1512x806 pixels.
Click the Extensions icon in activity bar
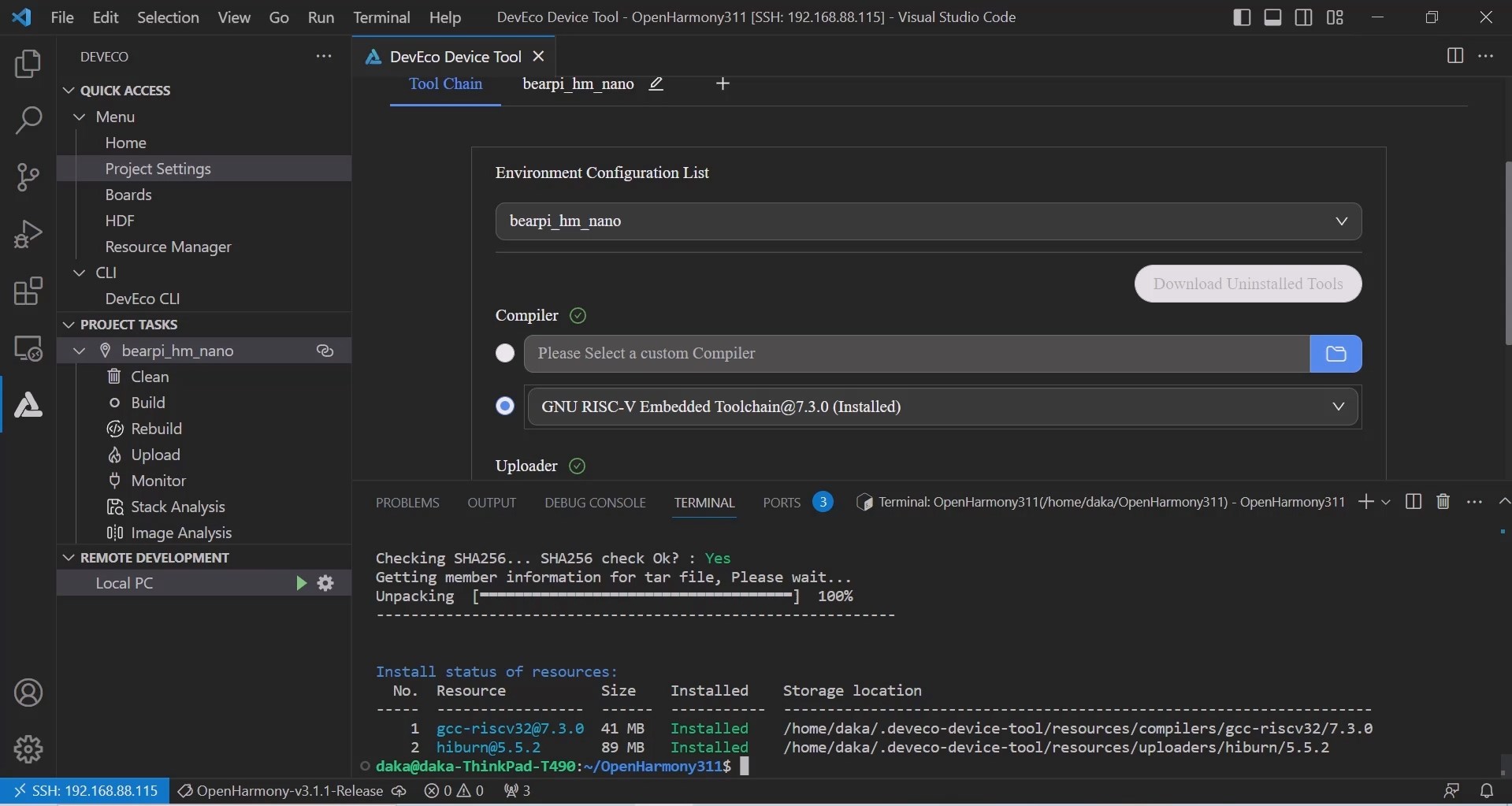tap(28, 292)
